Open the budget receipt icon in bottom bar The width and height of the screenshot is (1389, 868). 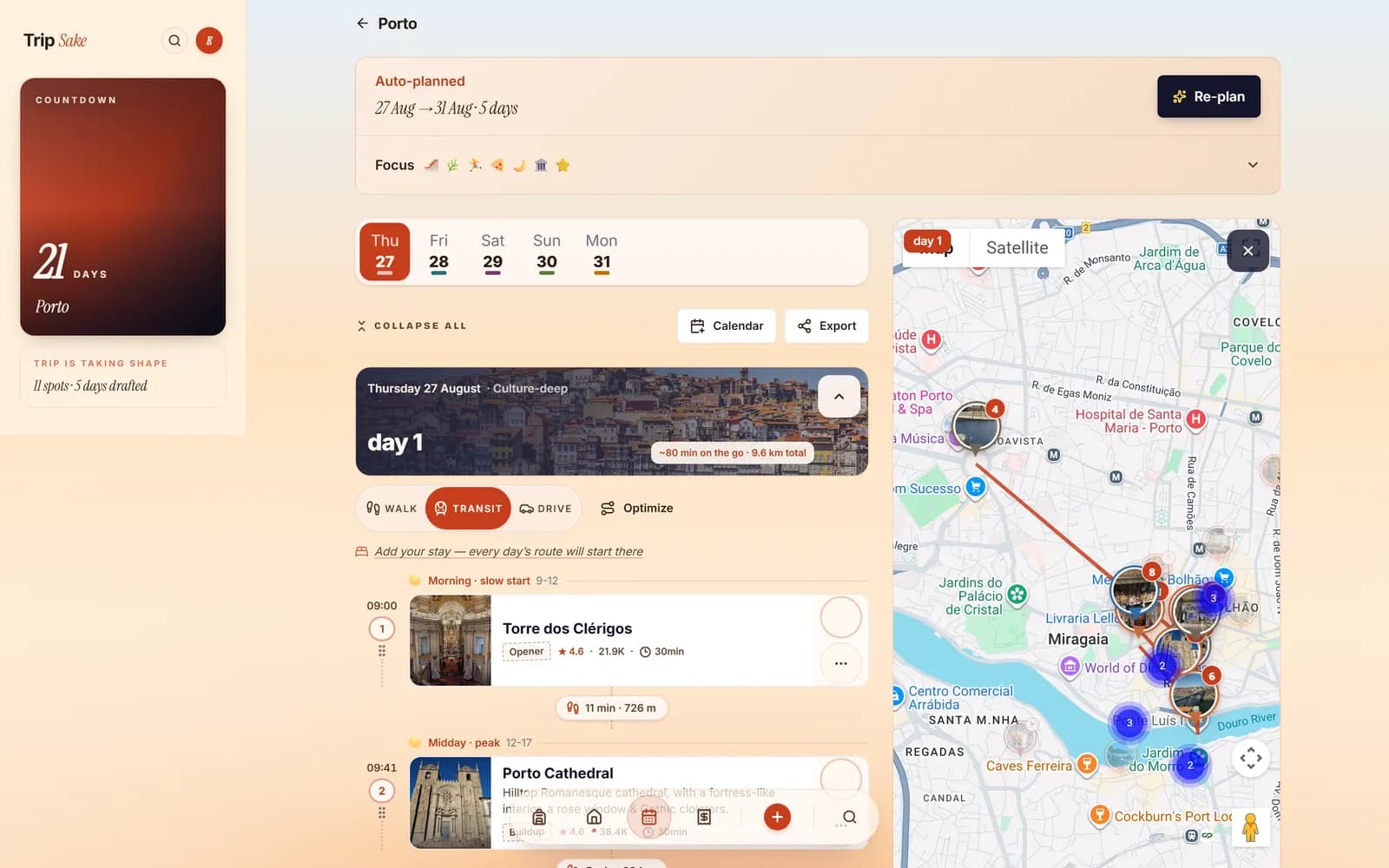click(x=704, y=817)
